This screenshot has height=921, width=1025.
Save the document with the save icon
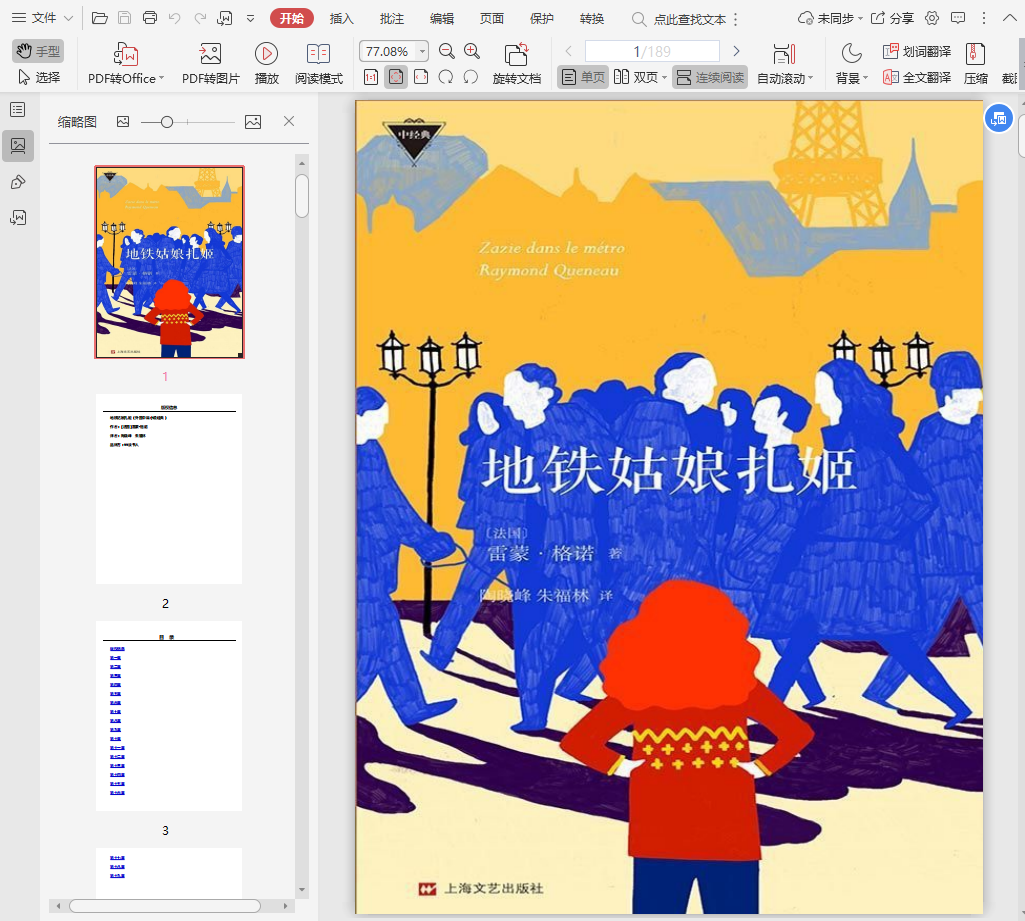124,18
